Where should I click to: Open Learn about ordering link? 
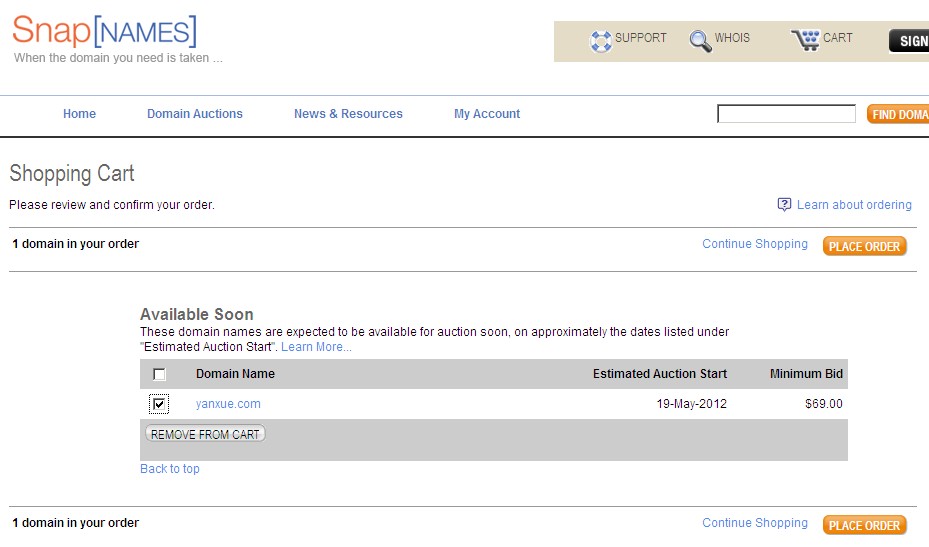854,204
